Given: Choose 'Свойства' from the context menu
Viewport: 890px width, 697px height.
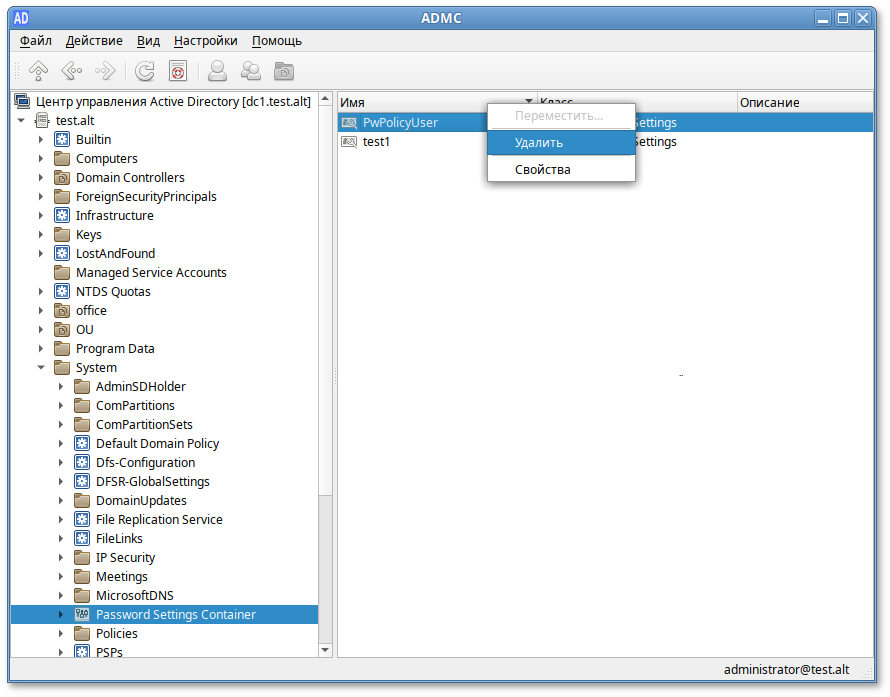Looking at the screenshot, I should pyautogui.click(x=543, y=170).
